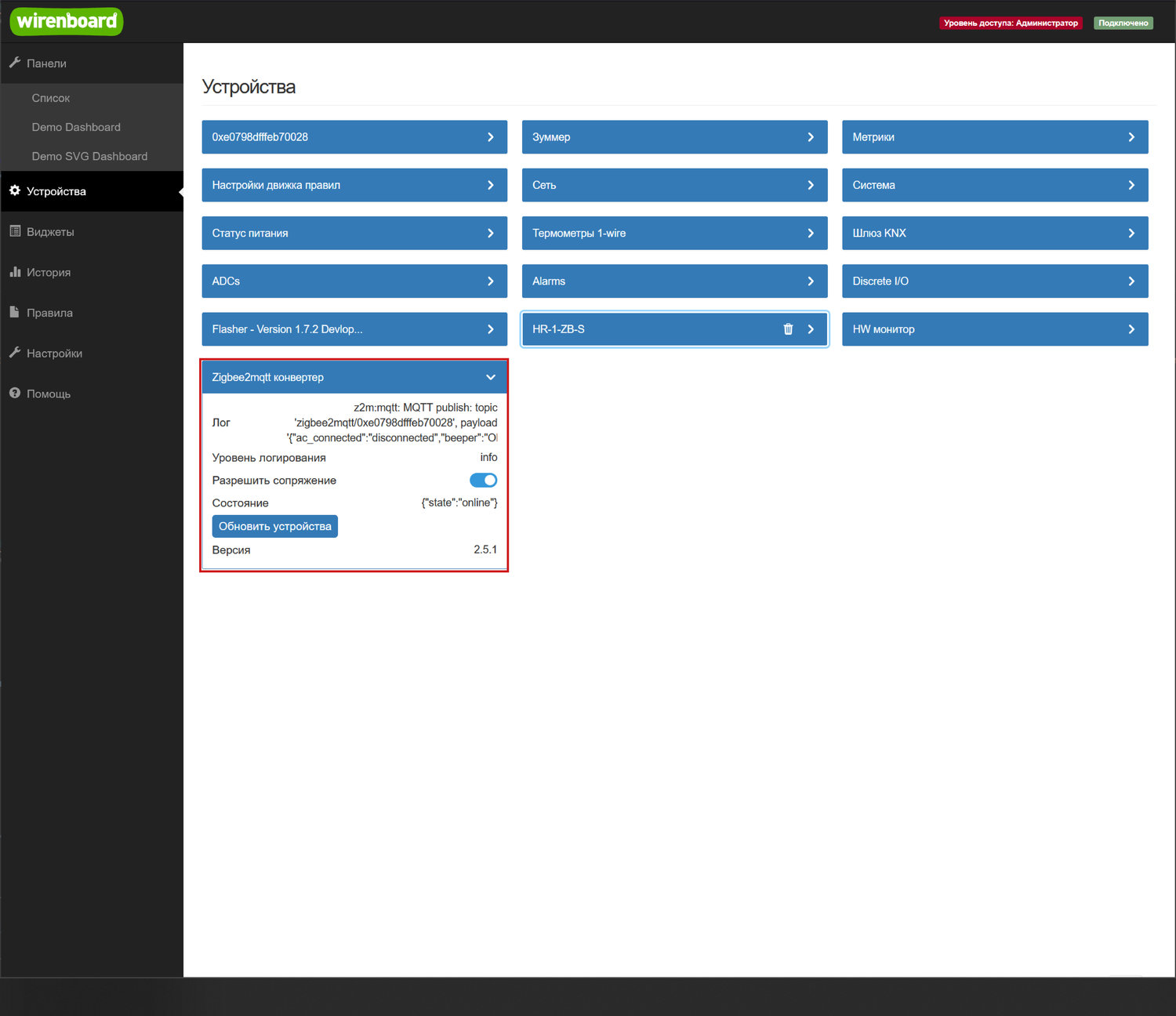Click the wrench icon beside Настройки
The width and height of the screenshot is (1176, 1016).
15,353
